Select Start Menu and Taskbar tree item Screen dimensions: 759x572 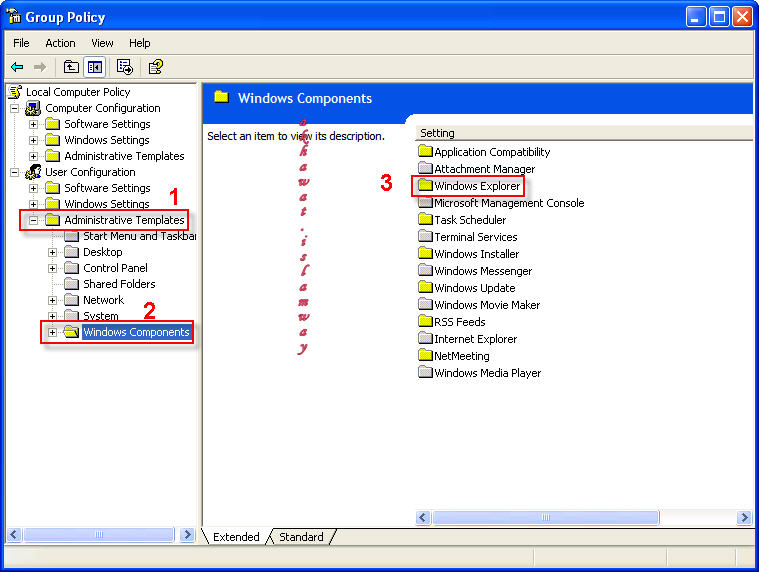tap(139, 236)
